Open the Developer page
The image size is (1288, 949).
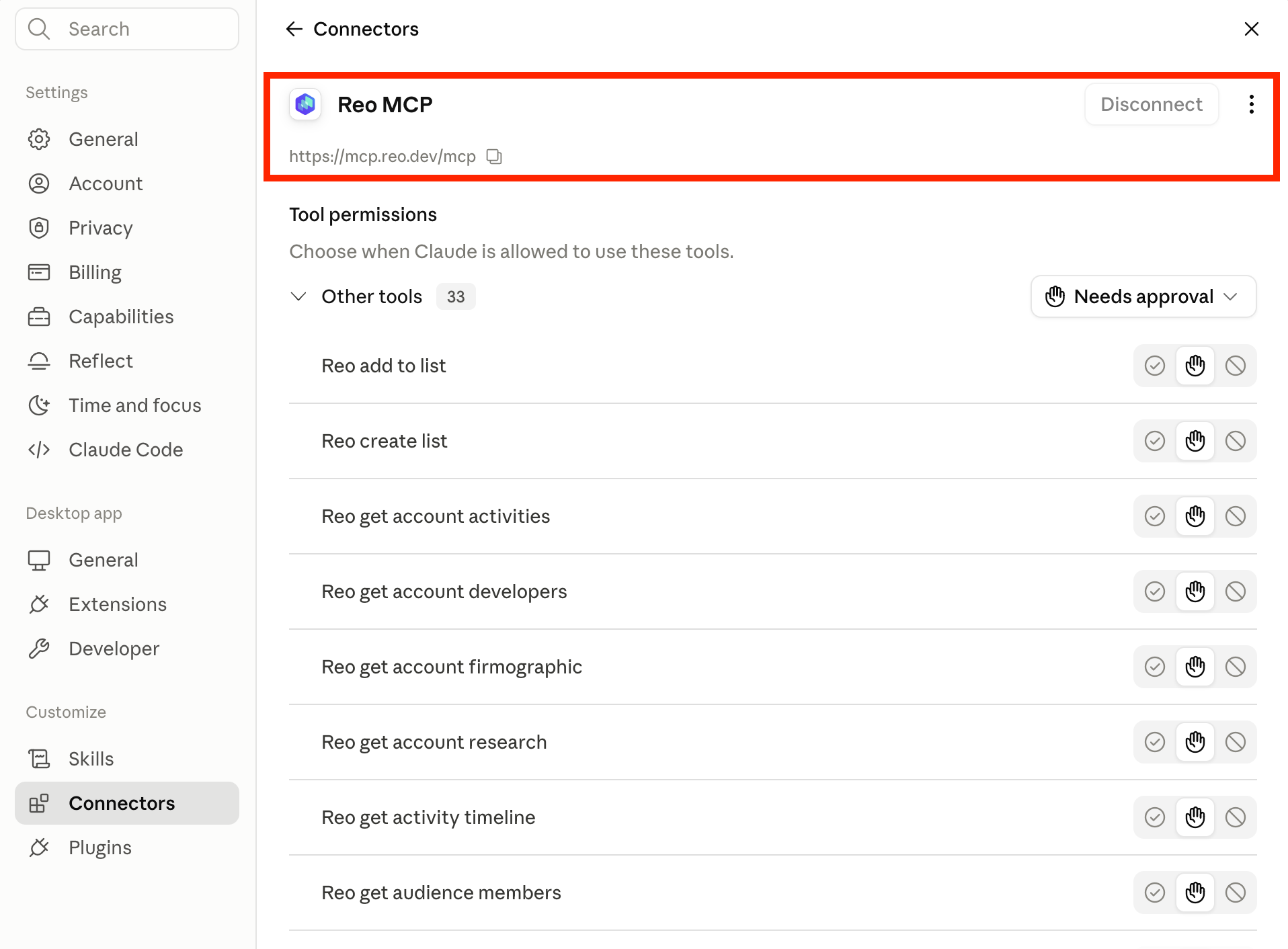127,649
